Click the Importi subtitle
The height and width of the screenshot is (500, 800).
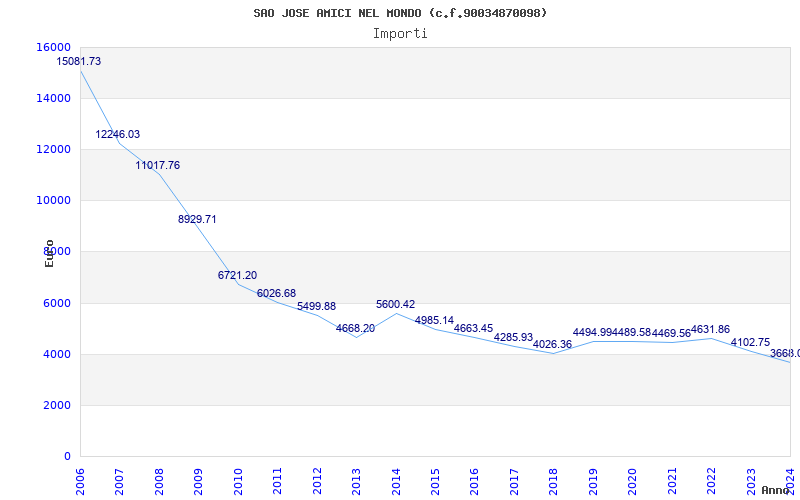[x=400, y=34]
